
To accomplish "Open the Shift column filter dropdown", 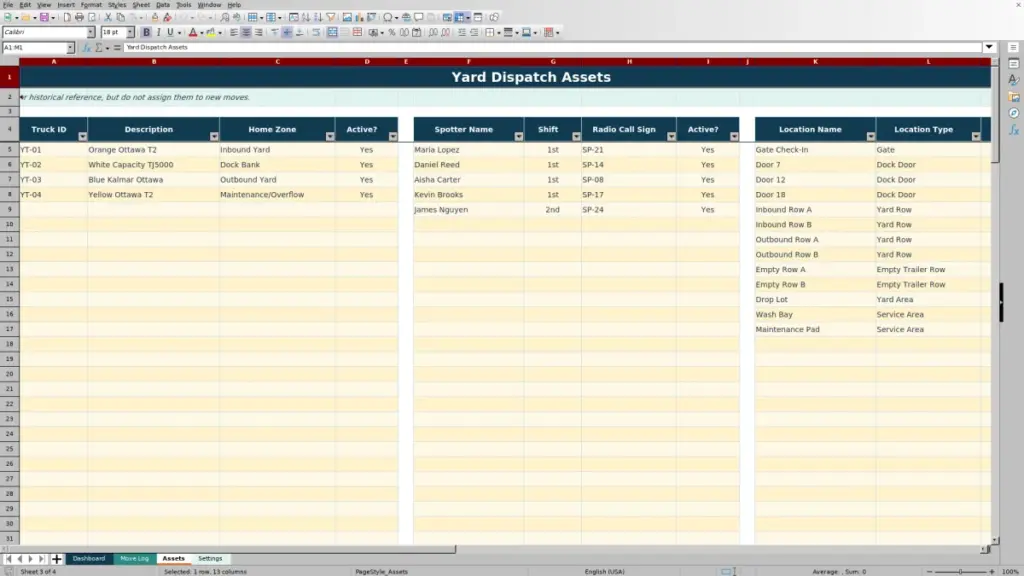I will 576,136.
